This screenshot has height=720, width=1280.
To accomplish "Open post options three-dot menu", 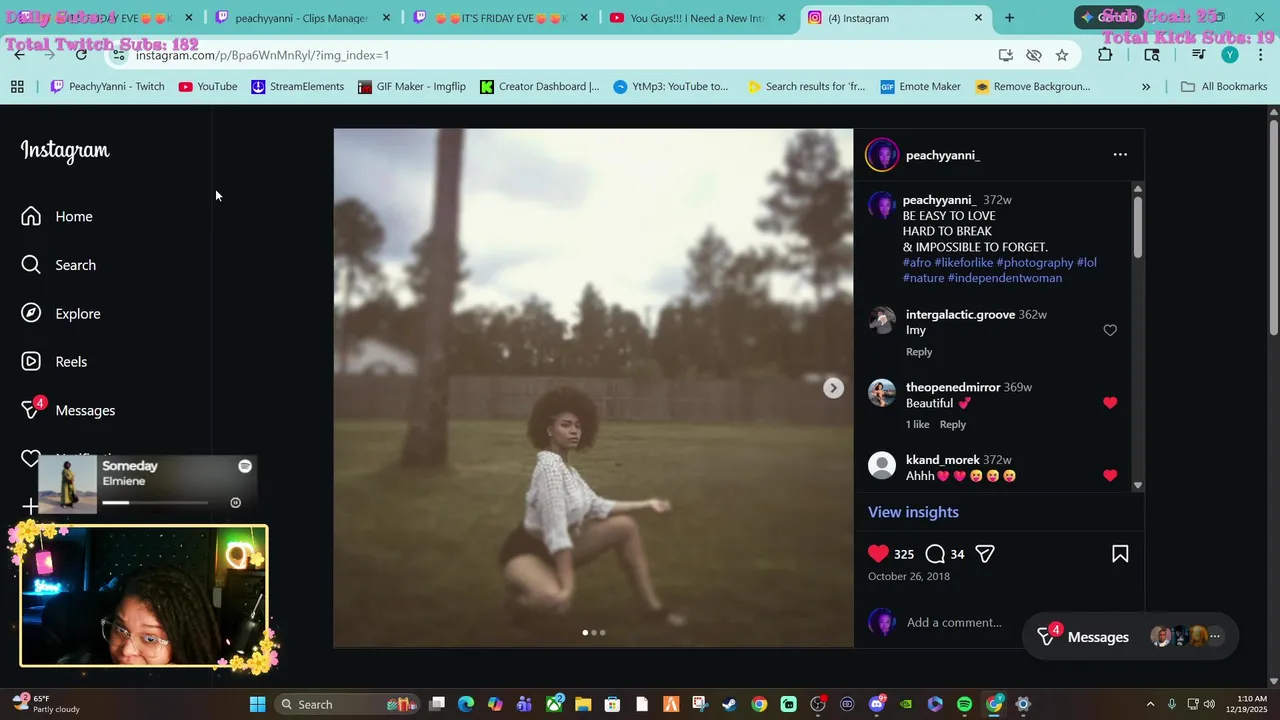I will [x=1120, y=154].
